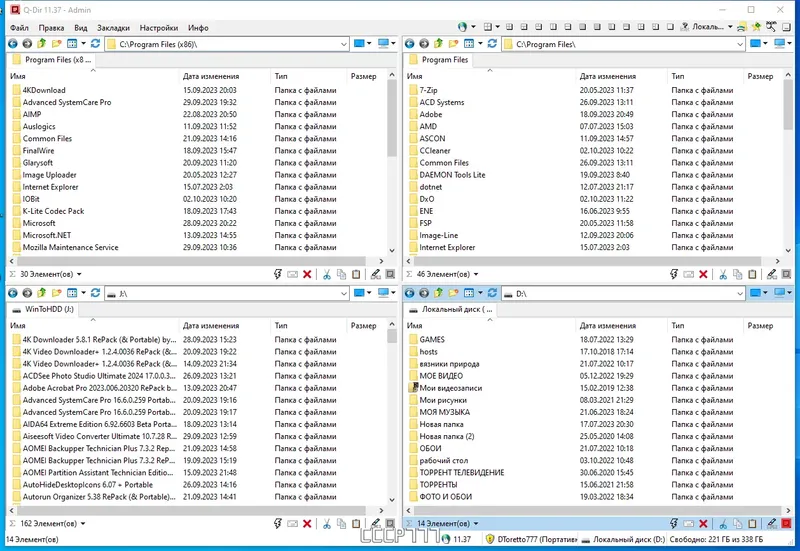
Task: Open the Правка menu
Action: click(51, 28)
